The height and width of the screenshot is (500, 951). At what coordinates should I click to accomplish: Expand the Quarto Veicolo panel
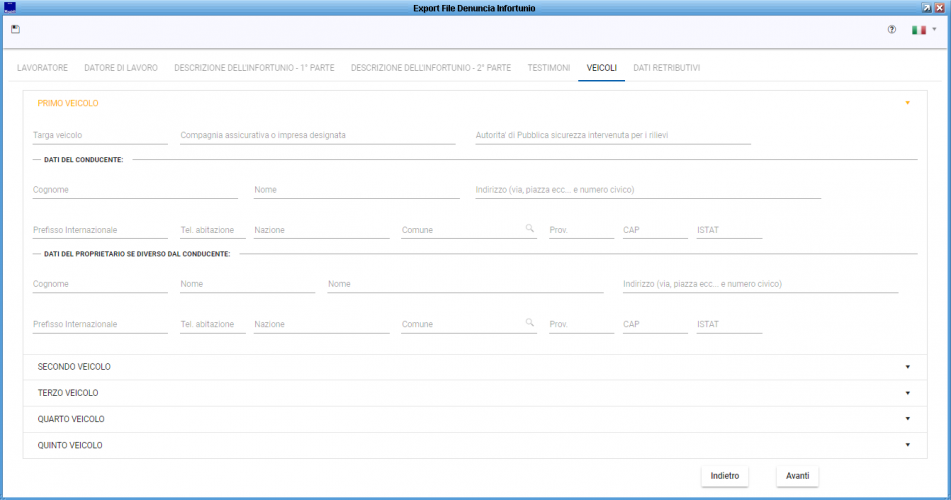tap(907, 419)
